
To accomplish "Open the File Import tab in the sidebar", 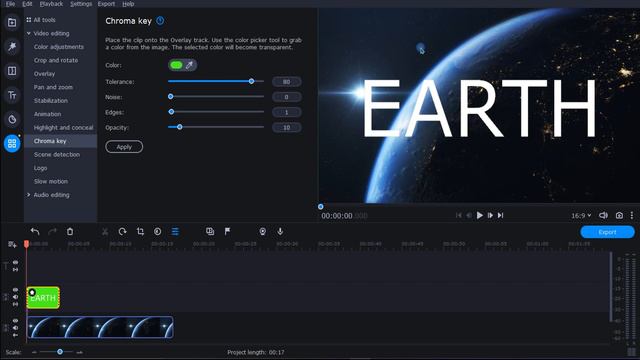I will [12, 22].
